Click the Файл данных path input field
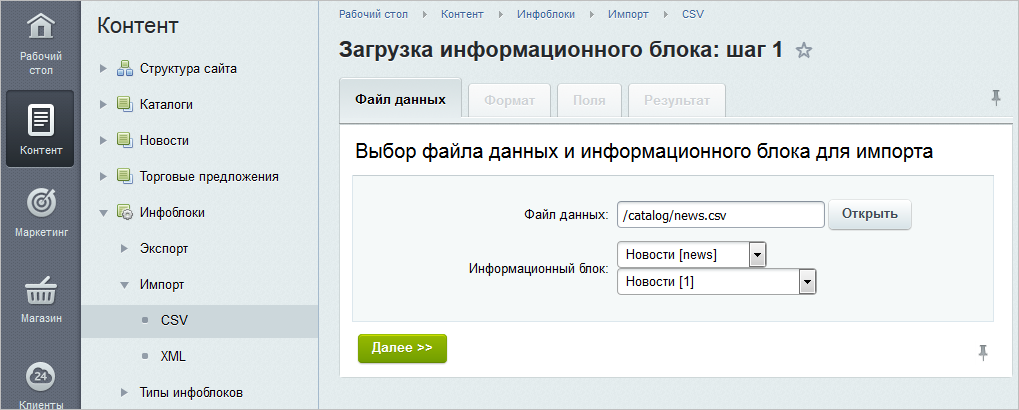Screen dimensions: 1019x410 click(x=720, y=214)
